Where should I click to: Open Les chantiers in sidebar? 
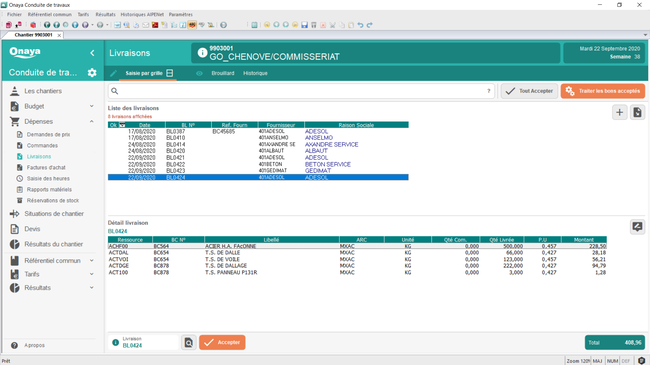(x=43, y=91)
